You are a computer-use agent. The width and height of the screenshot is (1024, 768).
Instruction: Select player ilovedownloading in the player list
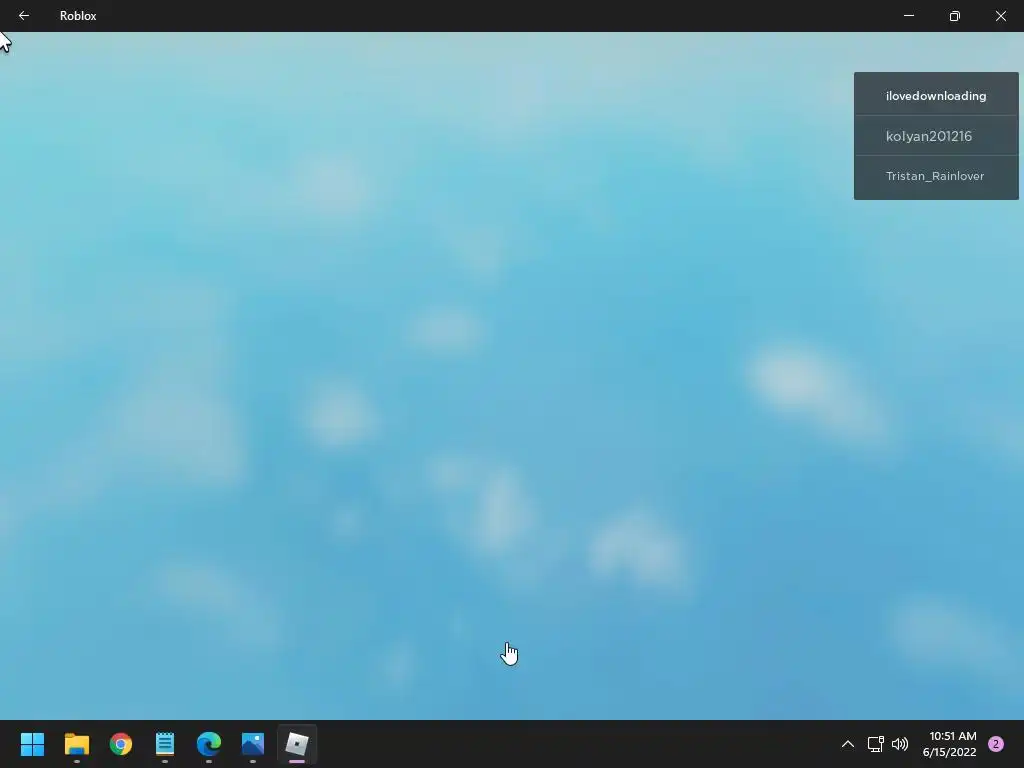pyautogui.click(x=936, y=96)
